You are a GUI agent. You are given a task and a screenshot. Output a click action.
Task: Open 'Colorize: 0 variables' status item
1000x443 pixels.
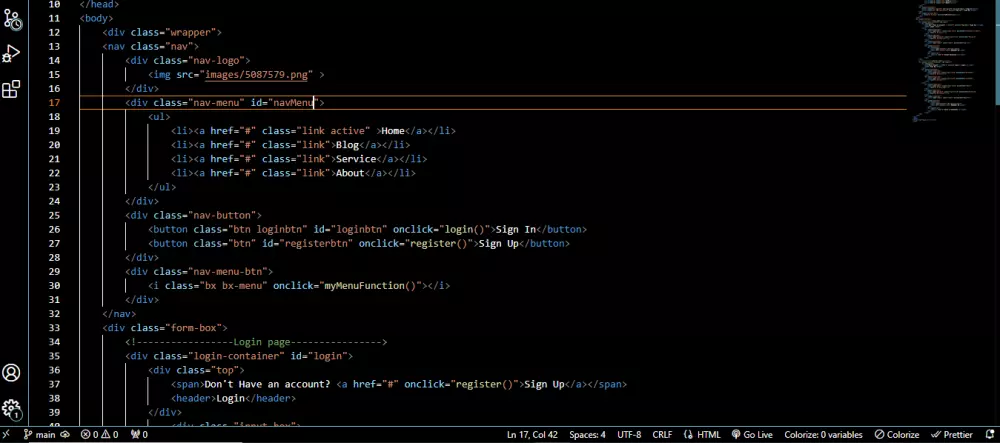click(x=823, y=435)
